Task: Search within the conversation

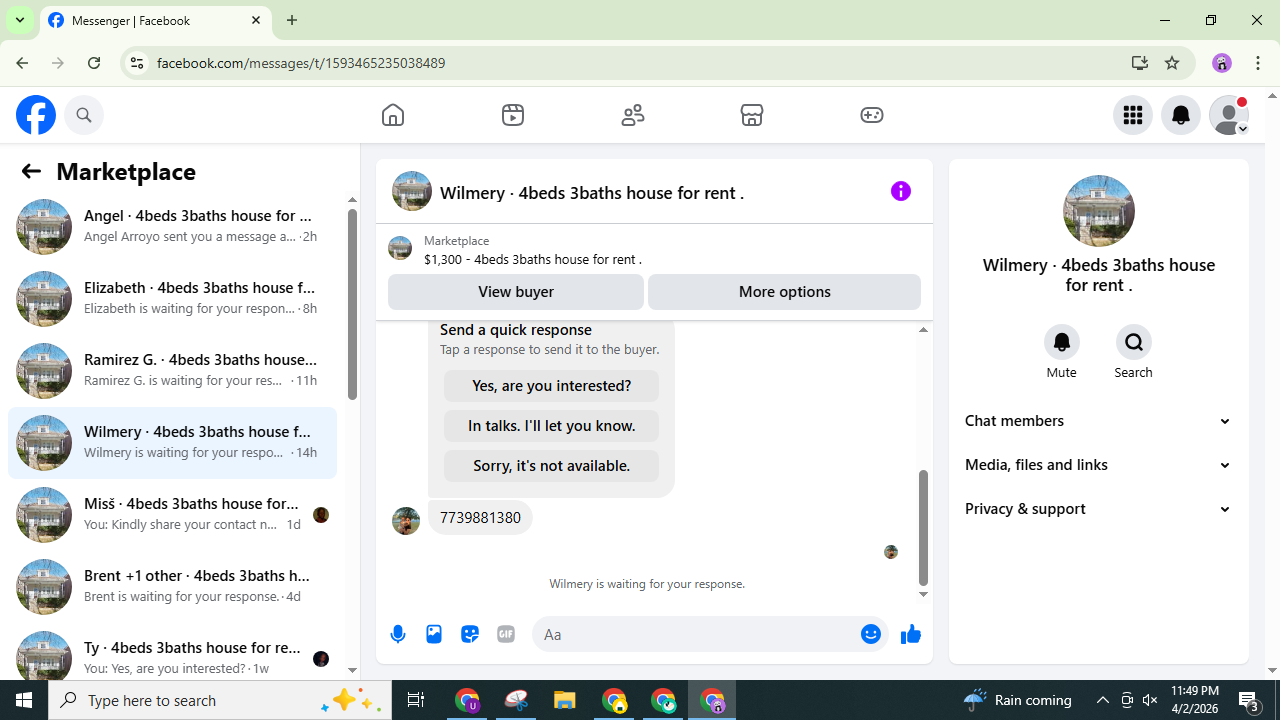Action: pyautogui.click(x=1134, y=342)
